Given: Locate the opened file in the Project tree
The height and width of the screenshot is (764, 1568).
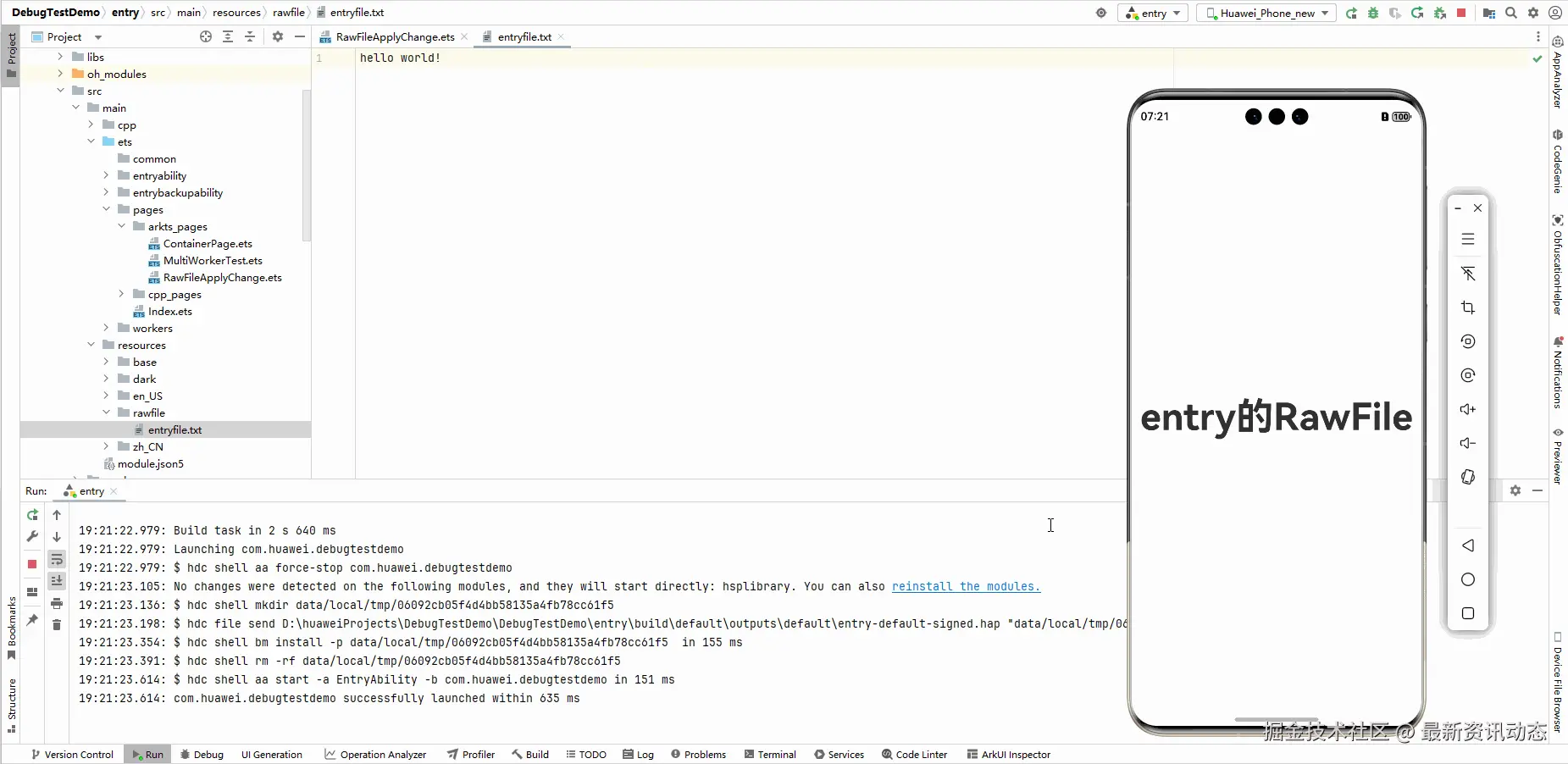Looking at the screenshot, I should pyautogui.click(x=206, y=36).
